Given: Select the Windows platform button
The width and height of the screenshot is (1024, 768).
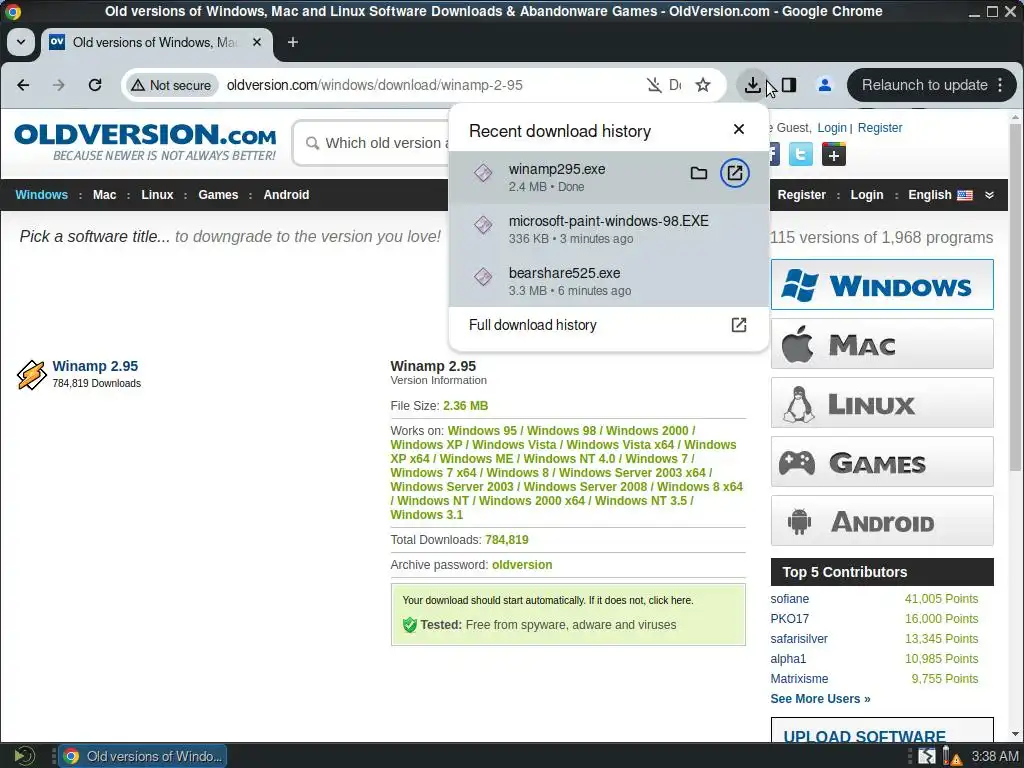Looking at the screenshot, I should [882, 285].
